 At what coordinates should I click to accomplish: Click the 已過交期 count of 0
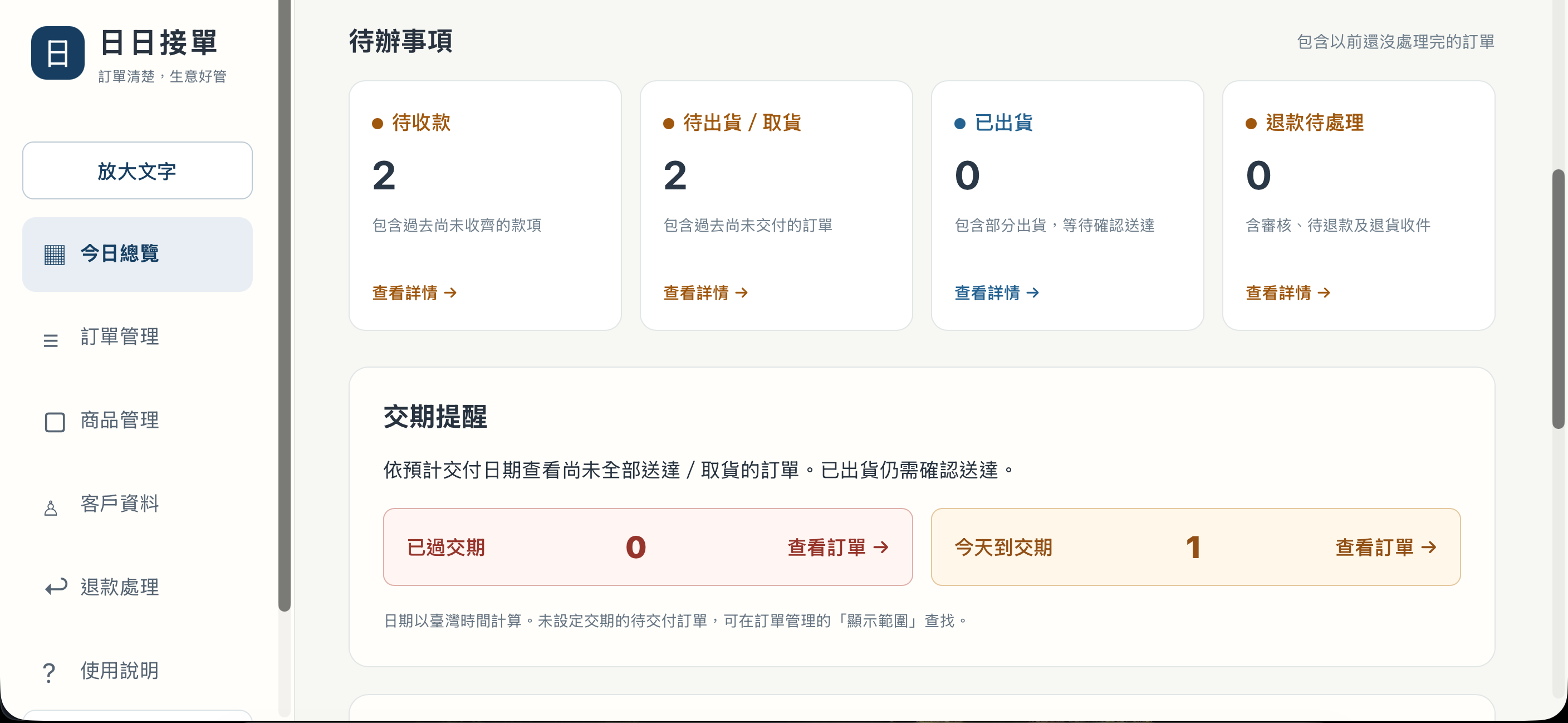[x=635, y=547]
